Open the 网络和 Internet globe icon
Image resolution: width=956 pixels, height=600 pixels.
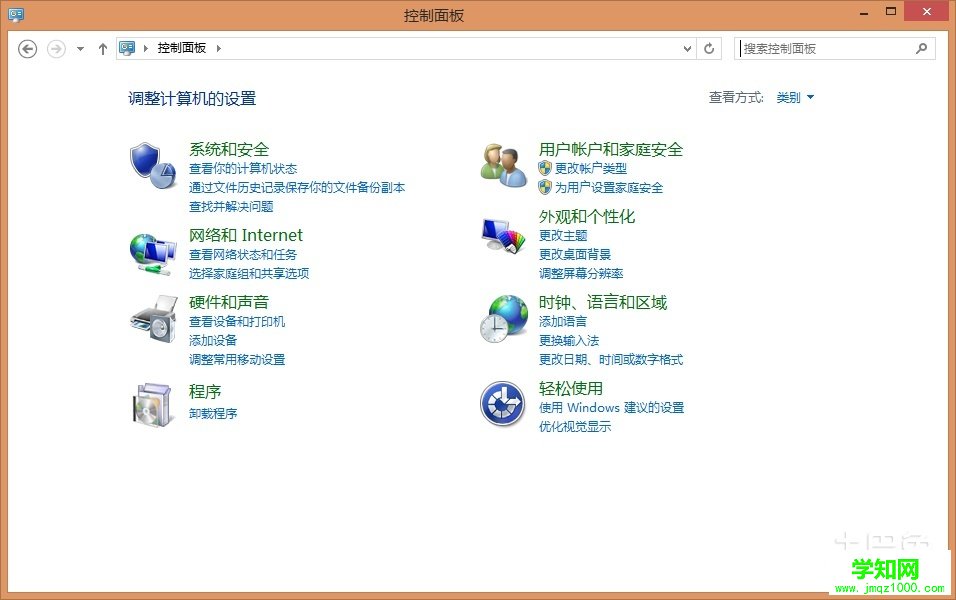coord(152,254)
